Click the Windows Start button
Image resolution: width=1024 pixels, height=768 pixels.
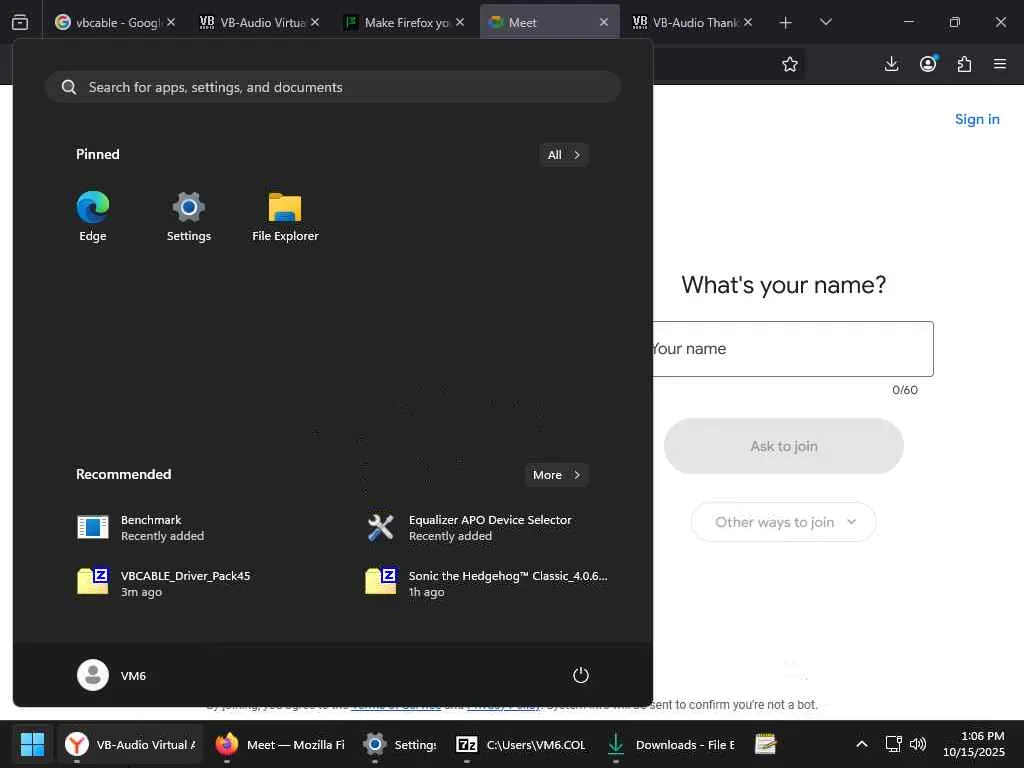click(x=32, y=744)
